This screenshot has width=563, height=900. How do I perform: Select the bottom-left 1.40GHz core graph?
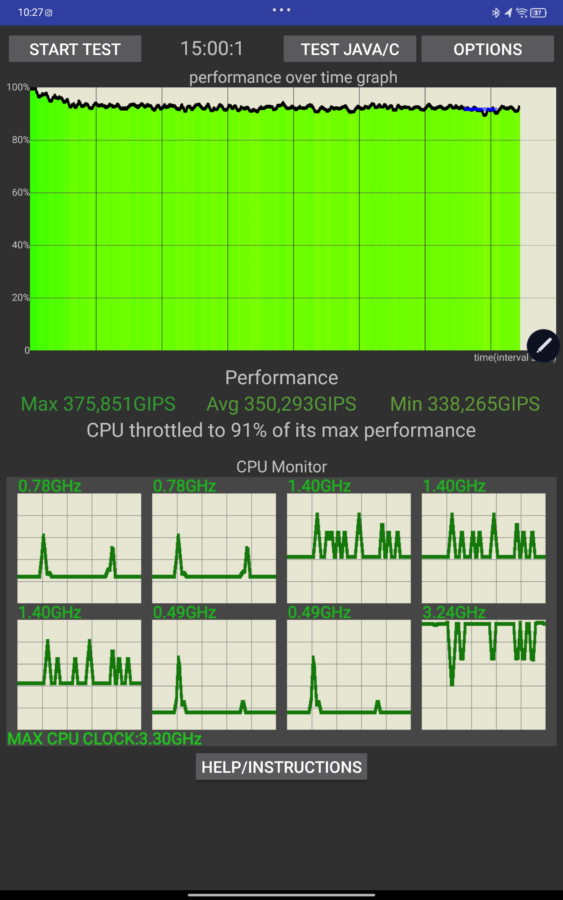point(79,674)
